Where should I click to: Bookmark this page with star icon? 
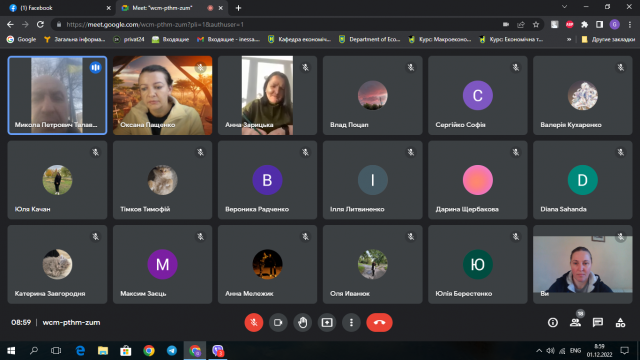pyautogui.click(x=536, y=24)
